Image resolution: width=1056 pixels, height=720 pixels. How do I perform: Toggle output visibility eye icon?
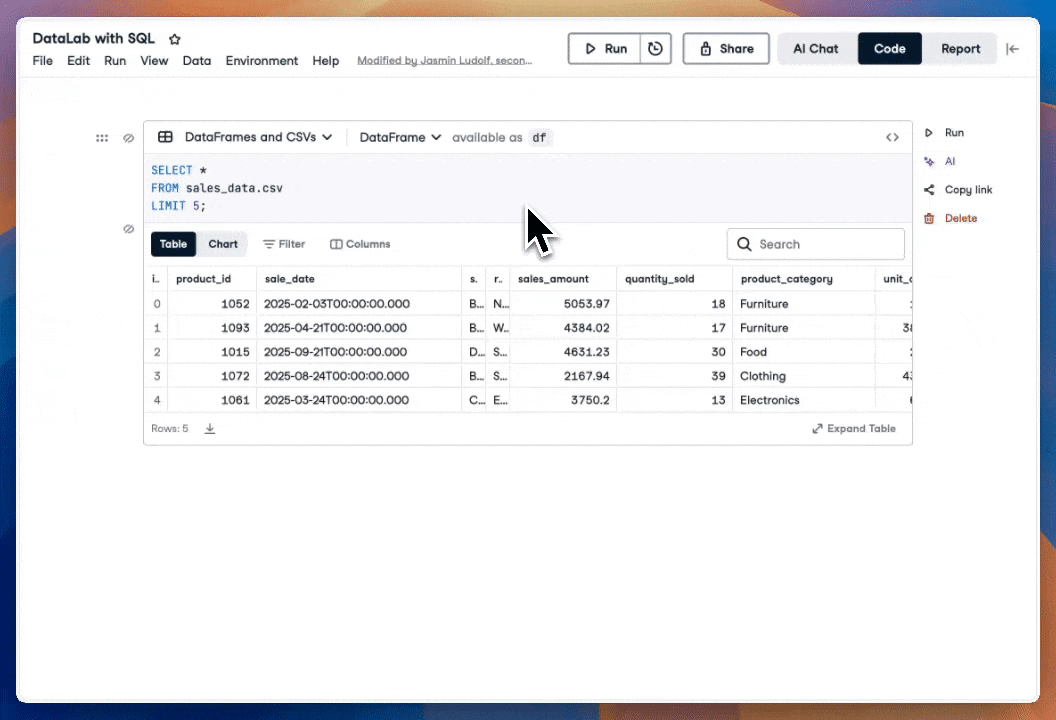tap(129, 229)
